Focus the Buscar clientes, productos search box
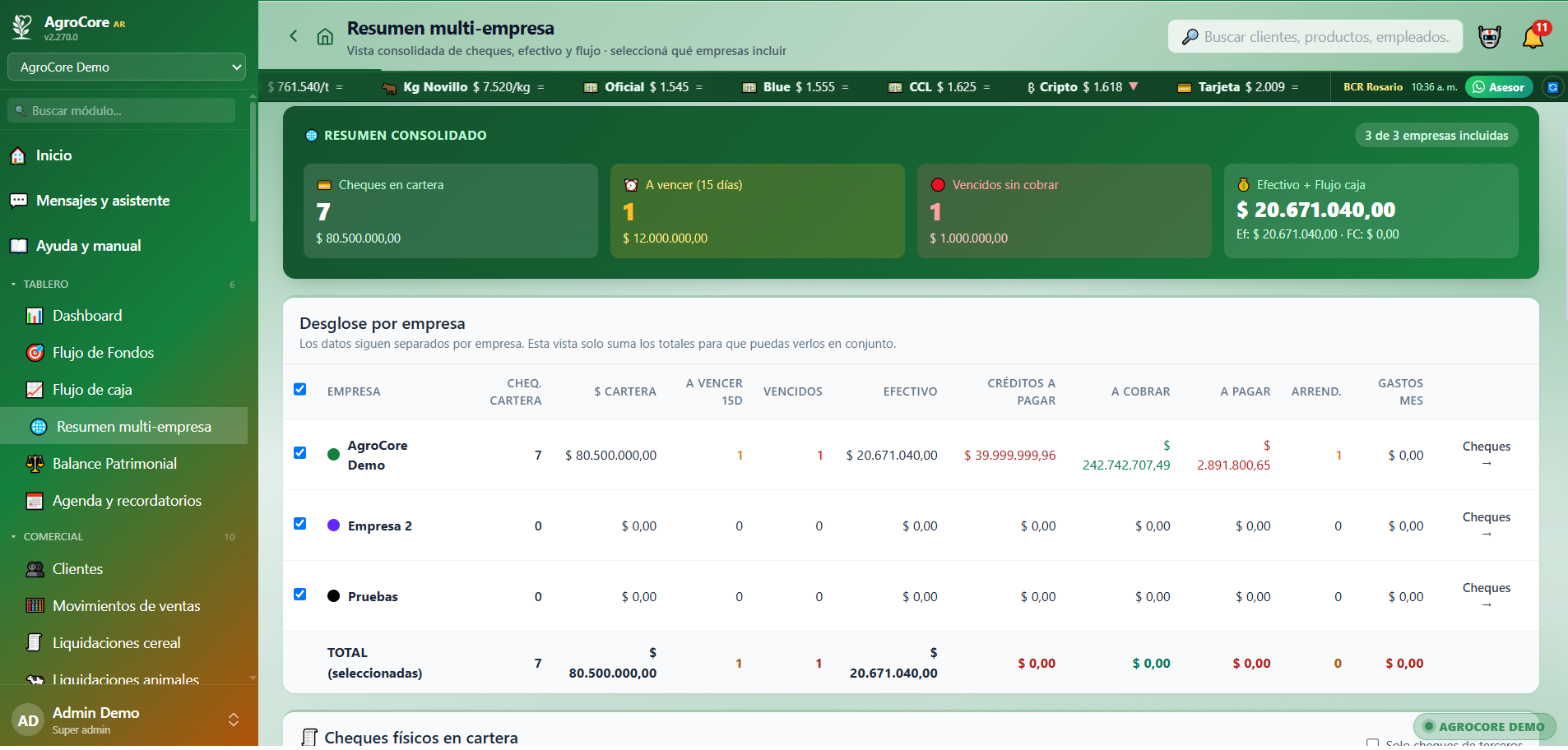The height and width of the screenshot is (750, 1568). tap(1315, 36)
